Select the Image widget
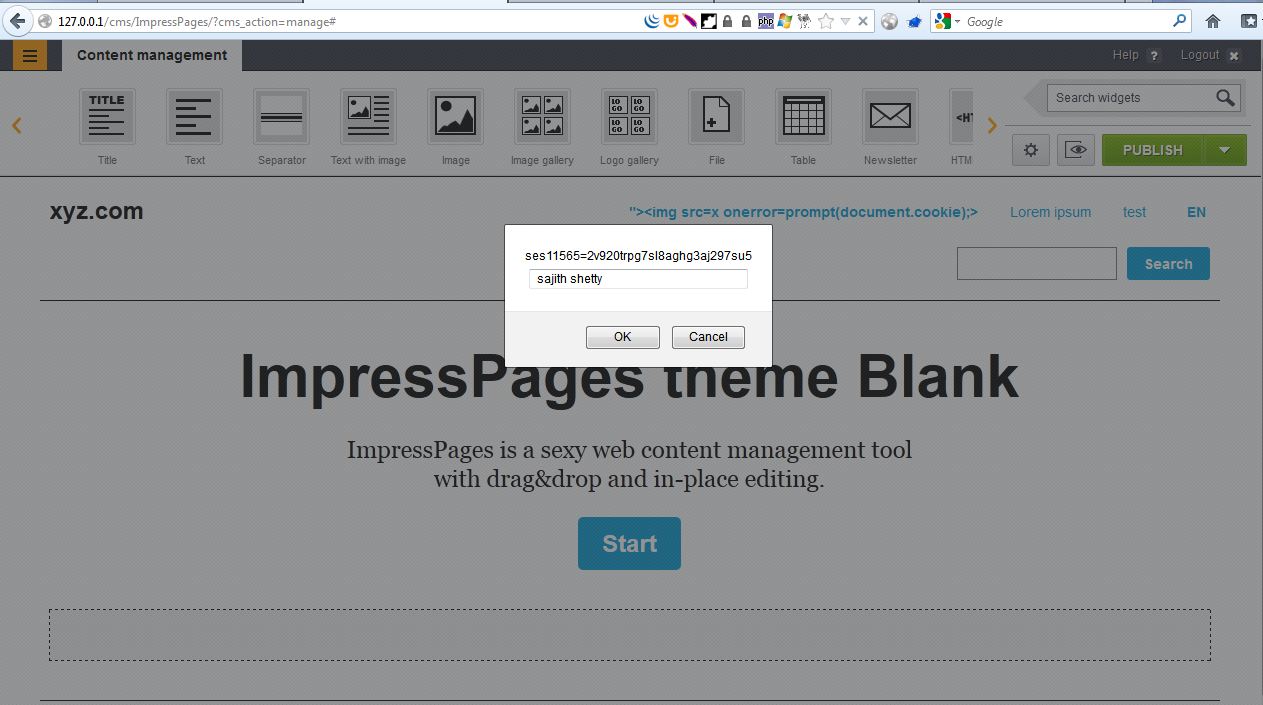The height and width of the screenshot is (705, 1263). (455, 116)
